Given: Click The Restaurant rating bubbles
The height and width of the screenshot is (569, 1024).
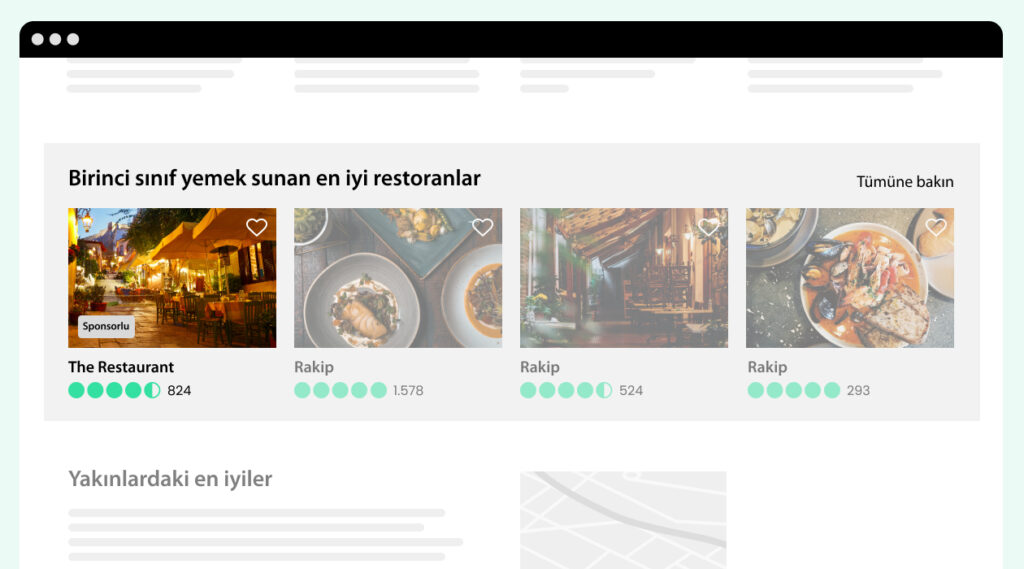Looking at the screenshot, I should 114,391.
